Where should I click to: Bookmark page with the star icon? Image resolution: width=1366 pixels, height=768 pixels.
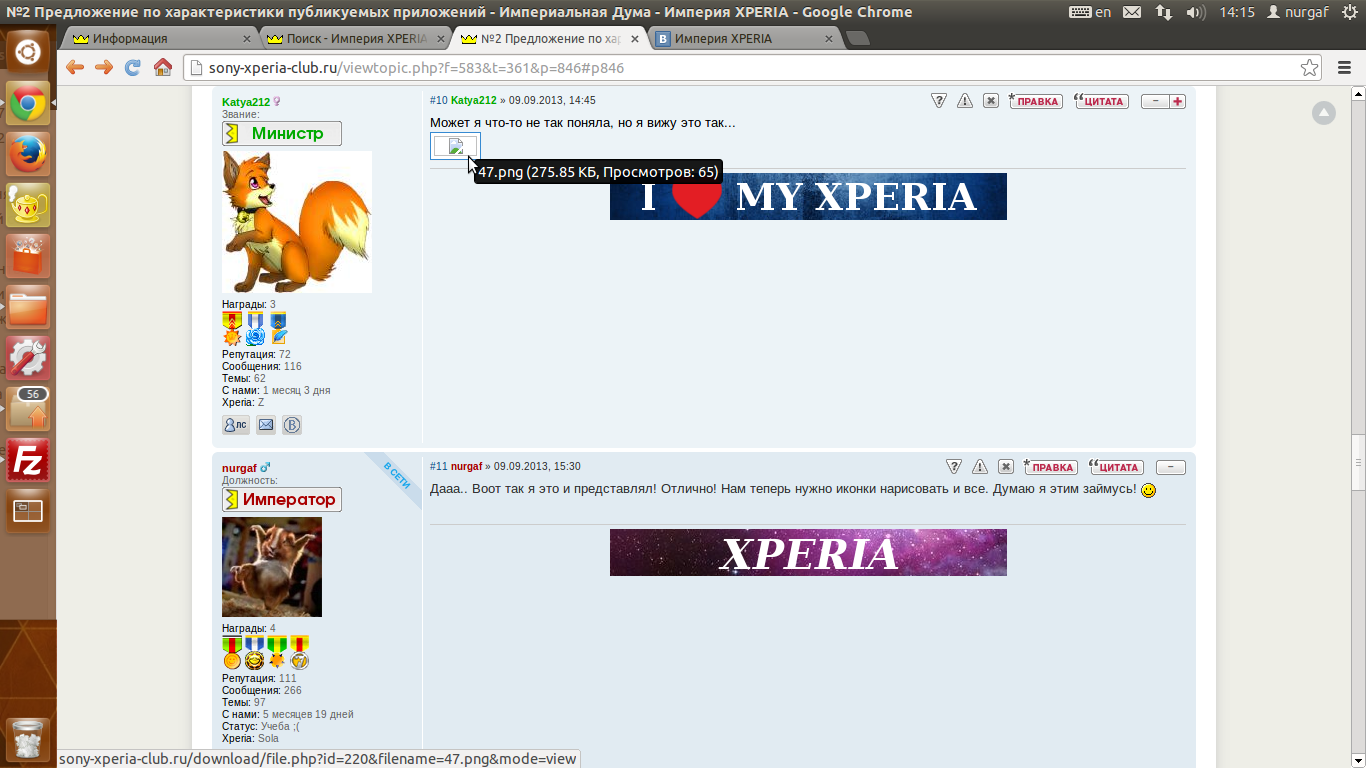1309,68
